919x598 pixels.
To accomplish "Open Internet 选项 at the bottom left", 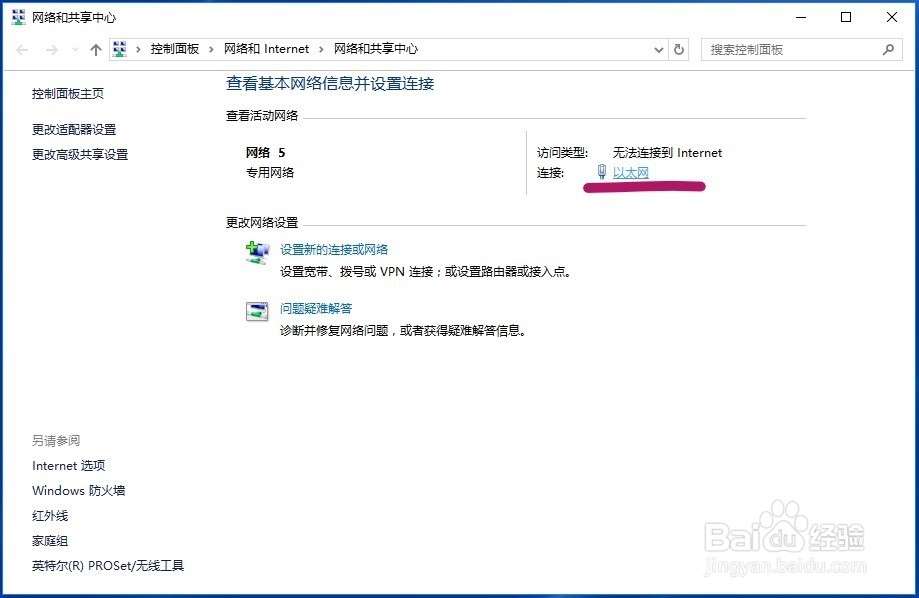I will tap(68, 465).
